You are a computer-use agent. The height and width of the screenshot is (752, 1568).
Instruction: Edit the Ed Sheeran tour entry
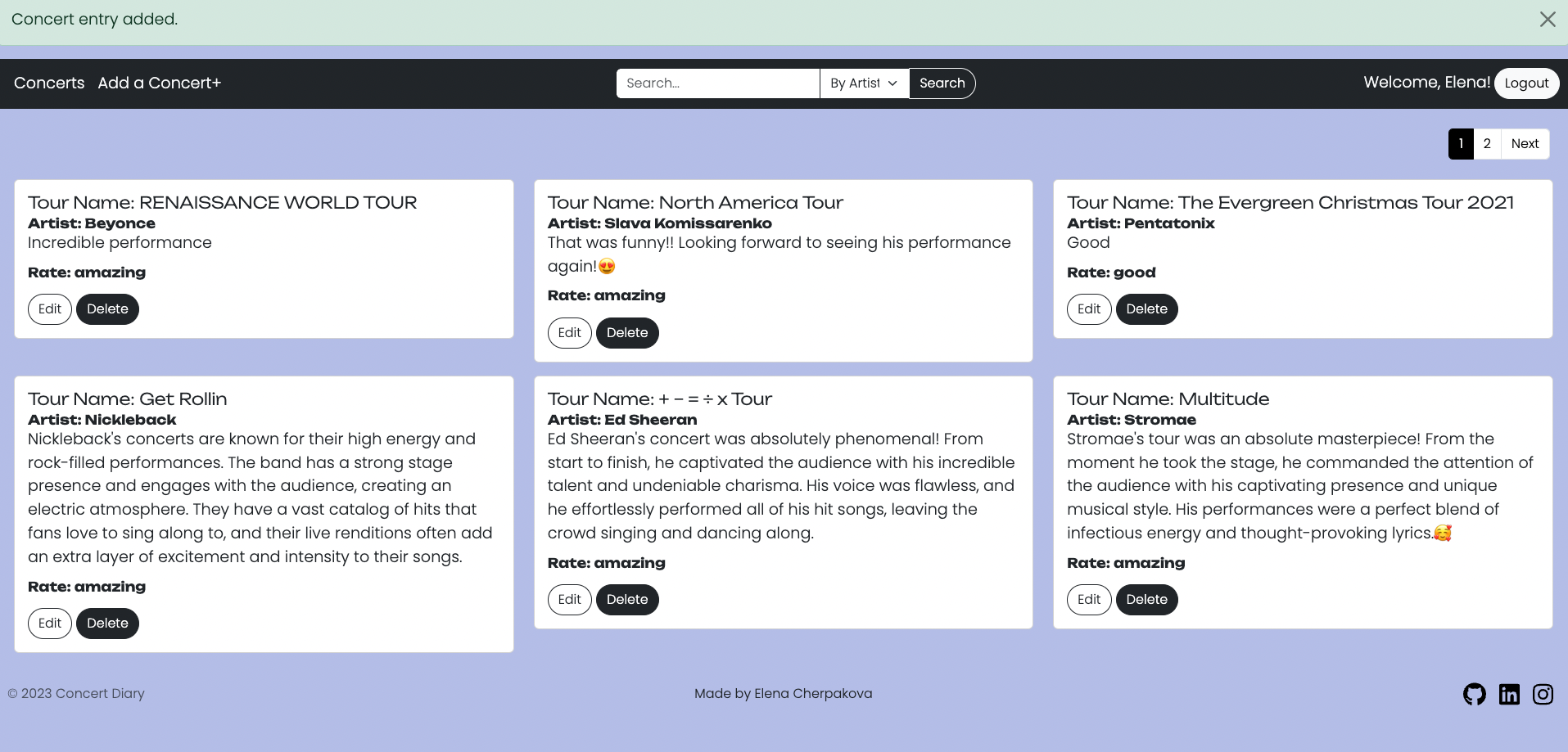coord(569,600)
